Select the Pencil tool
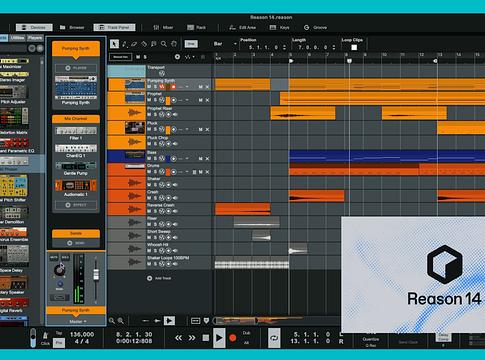 [x=125, y=44]
